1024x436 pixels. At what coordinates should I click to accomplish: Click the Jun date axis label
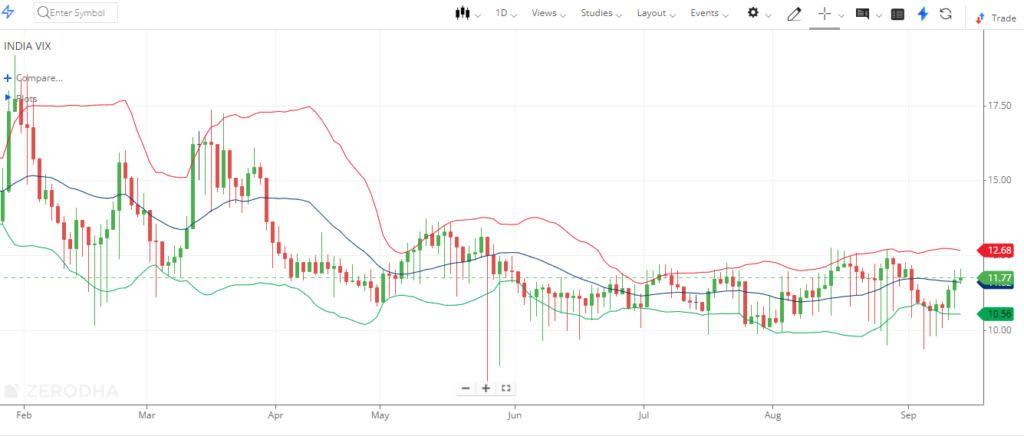click(515, 414)
